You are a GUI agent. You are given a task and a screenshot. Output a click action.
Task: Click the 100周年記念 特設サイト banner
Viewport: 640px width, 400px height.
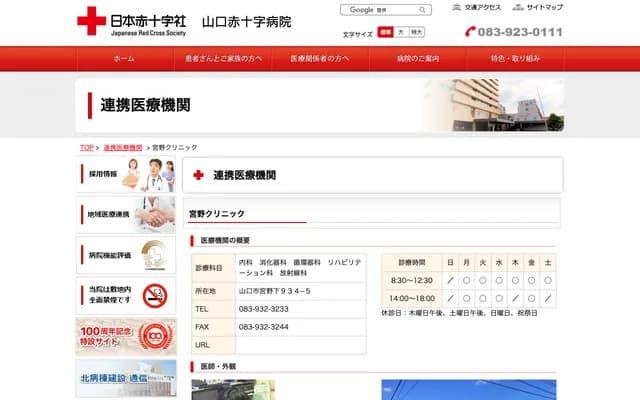pos(126,336)
